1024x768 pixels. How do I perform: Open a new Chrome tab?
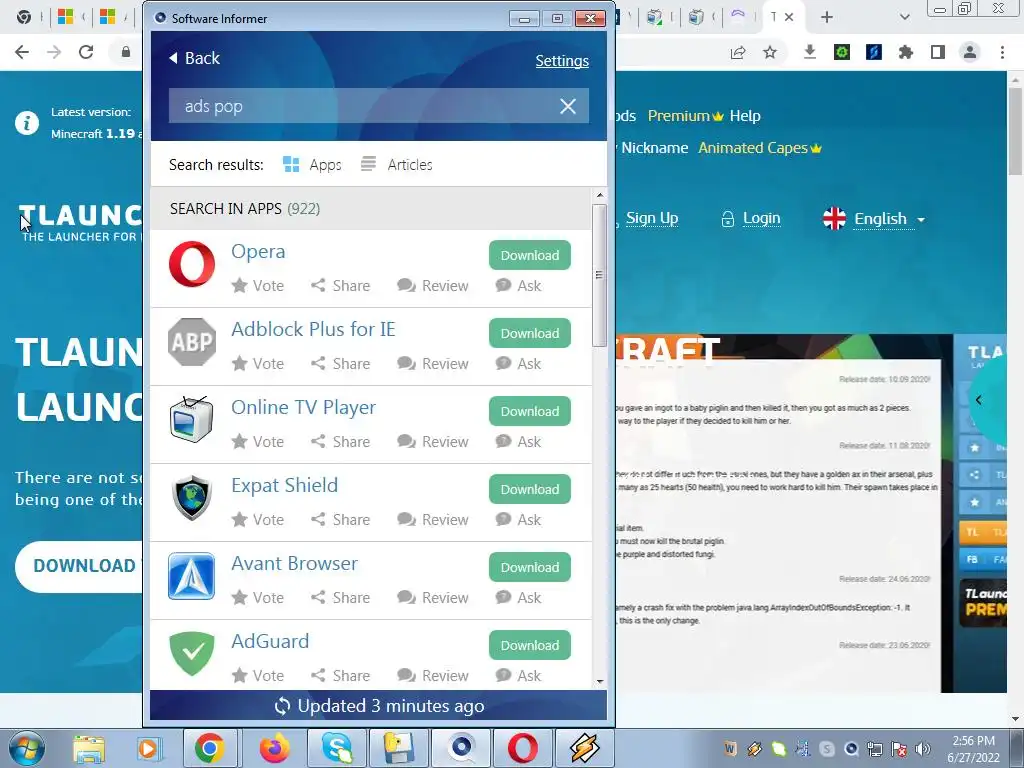coord(826,18)
